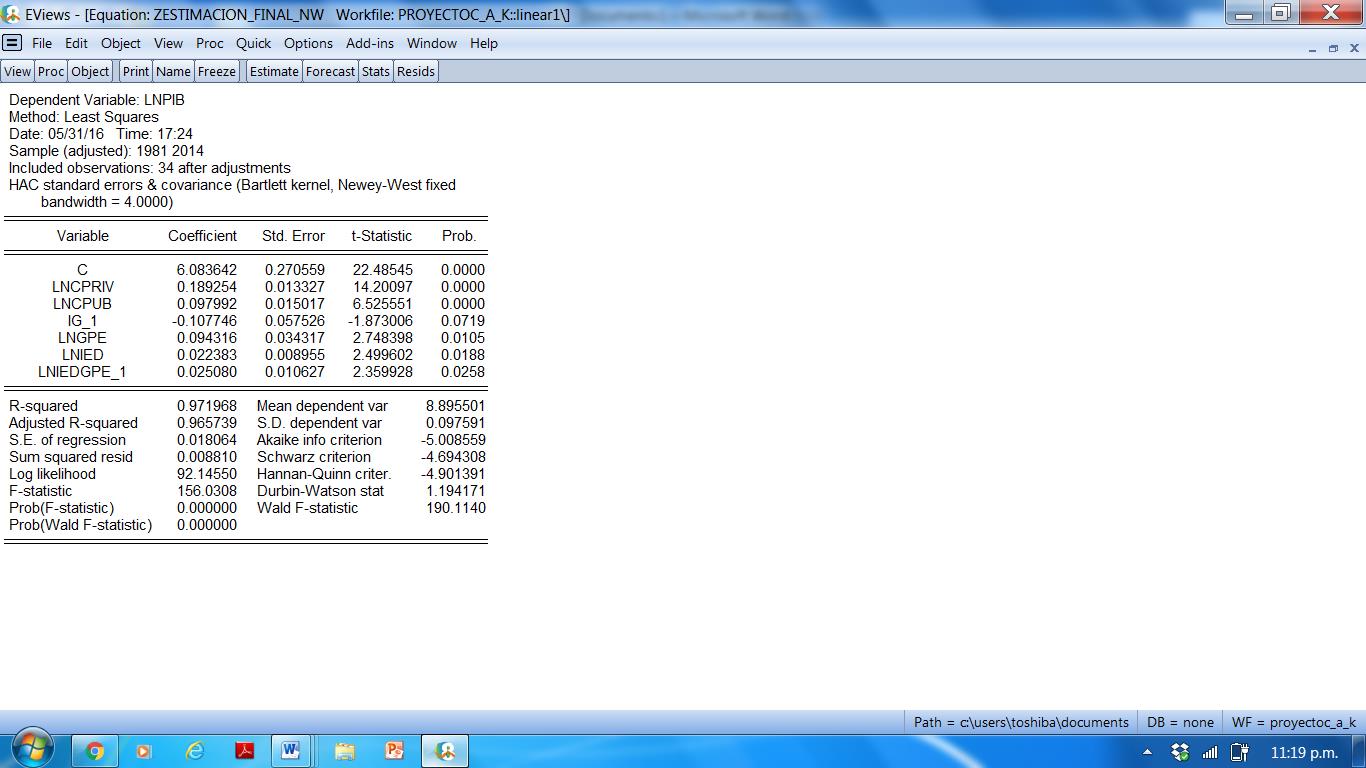
Task: Select the LNGPE variable row label
Action: tap(82, 338)
